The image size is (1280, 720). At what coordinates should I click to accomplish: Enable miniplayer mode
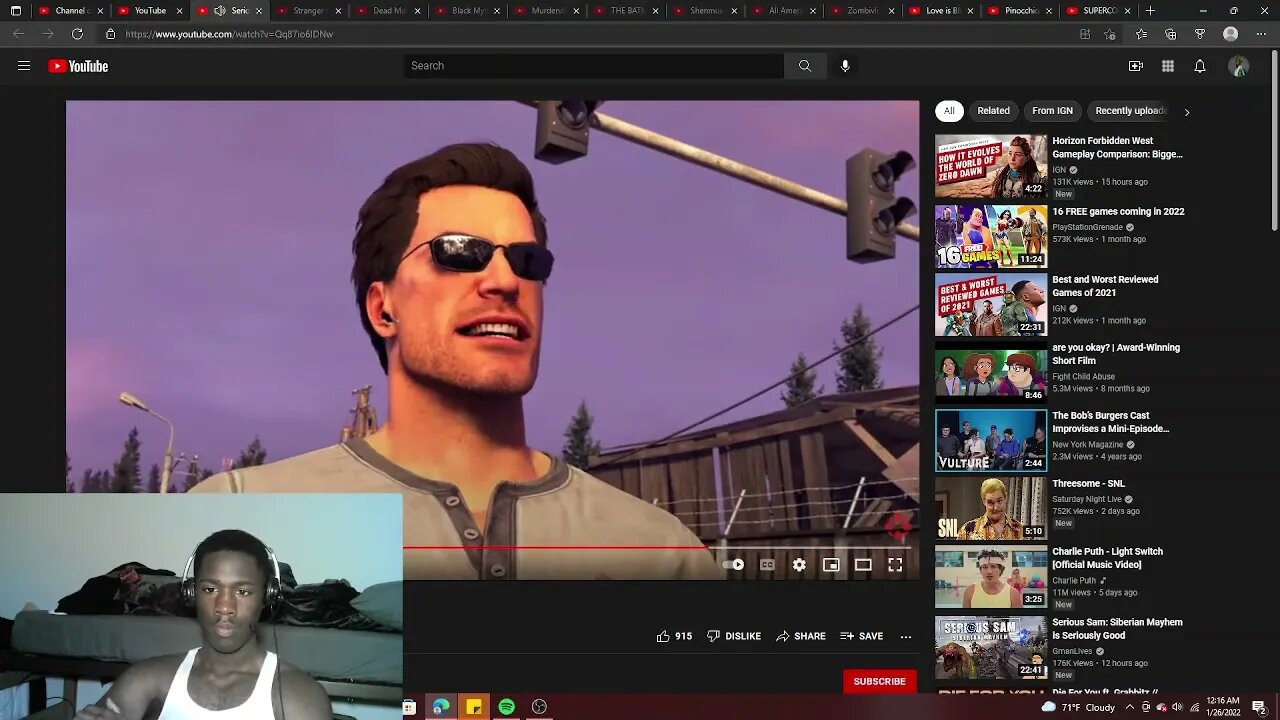831,565
